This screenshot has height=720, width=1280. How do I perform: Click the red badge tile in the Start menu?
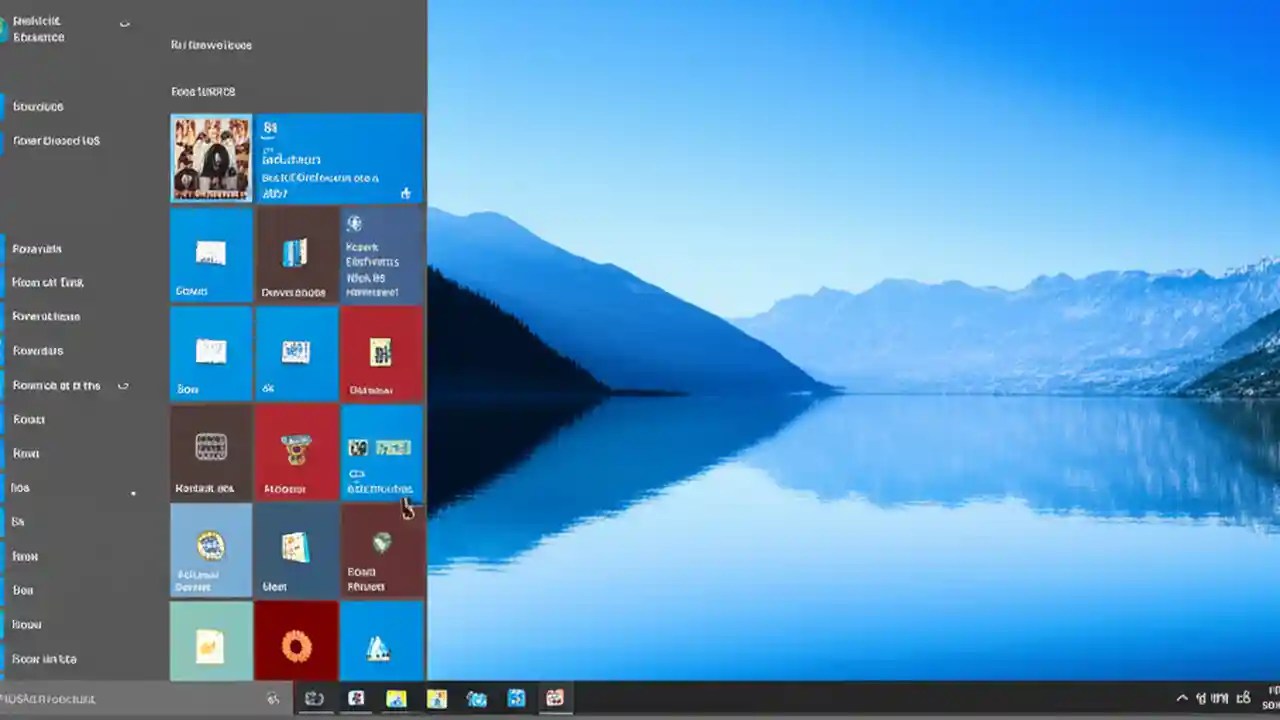click(x=296, y=450)
